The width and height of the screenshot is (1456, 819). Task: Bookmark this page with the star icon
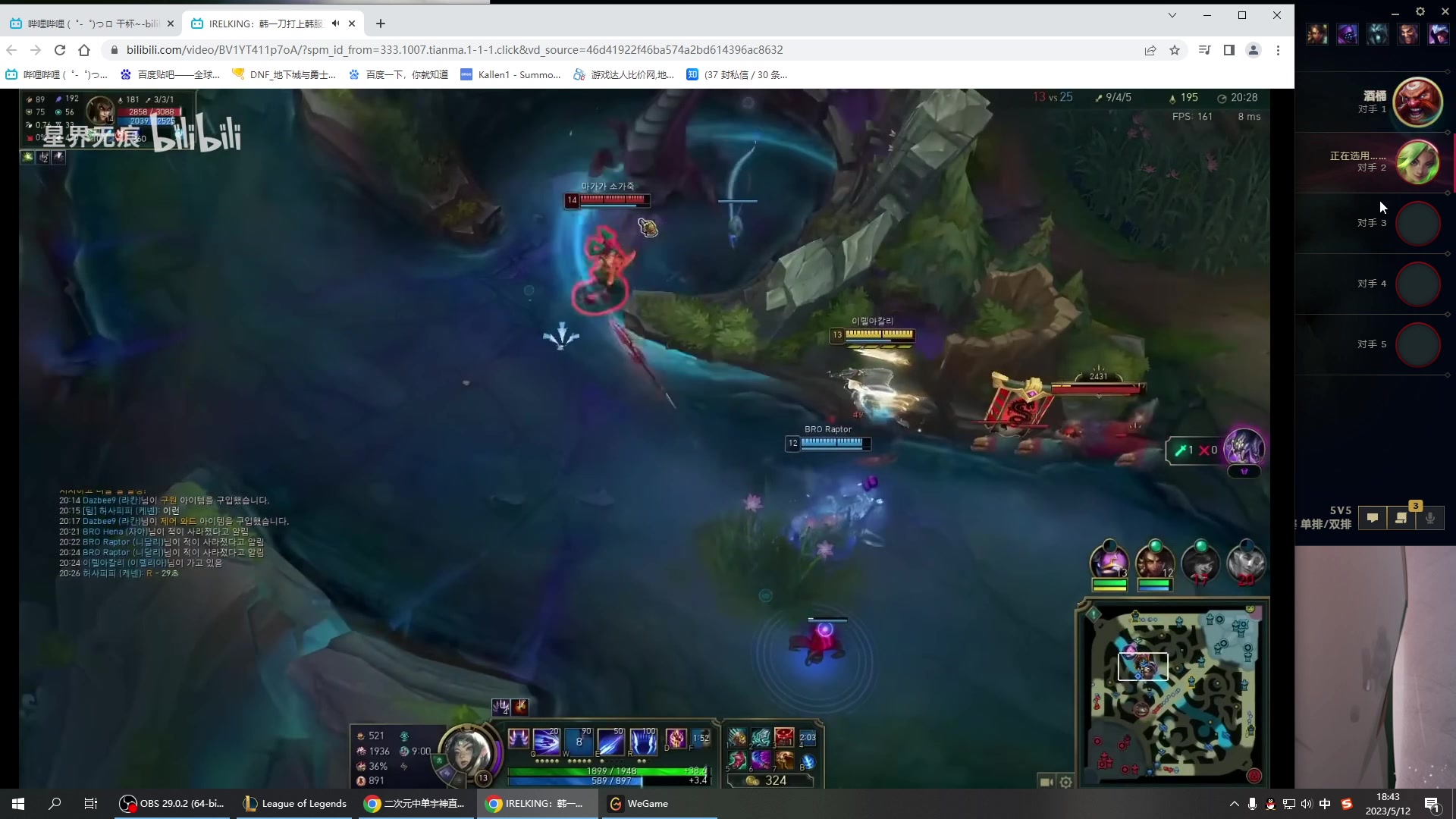(1175, 50)
